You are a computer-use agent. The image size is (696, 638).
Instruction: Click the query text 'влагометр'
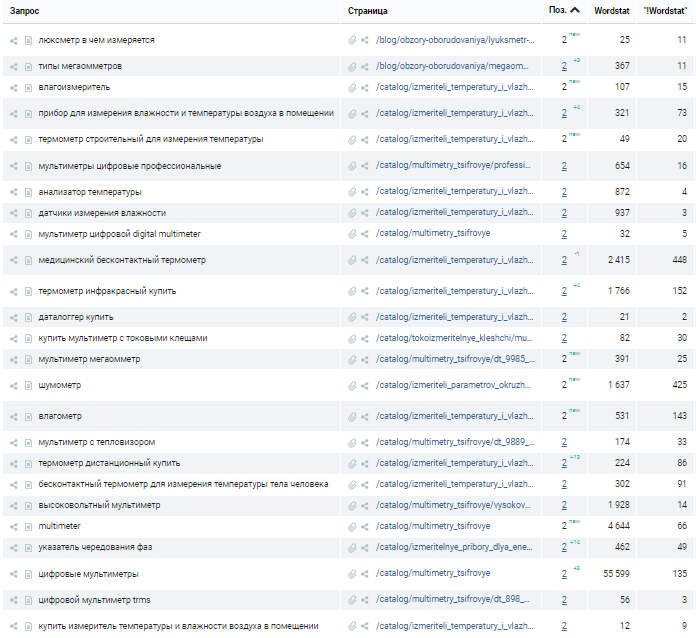click(60, 416)
